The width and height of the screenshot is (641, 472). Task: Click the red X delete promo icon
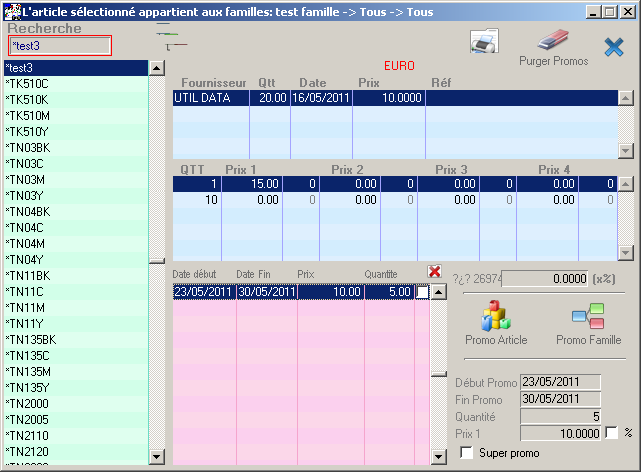434,272
